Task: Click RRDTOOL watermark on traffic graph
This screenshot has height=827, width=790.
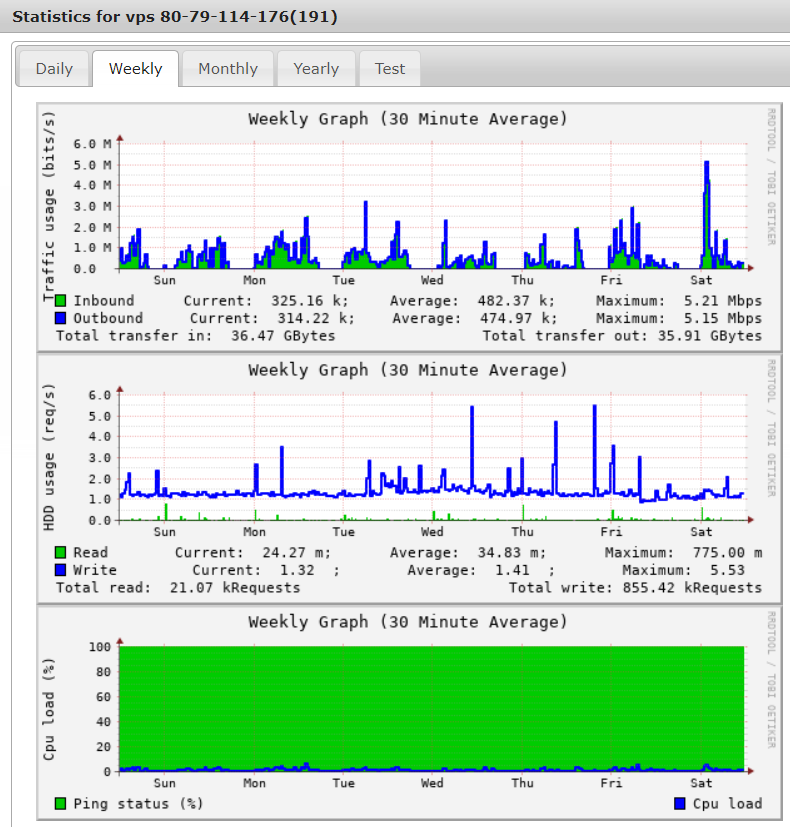Action: (771, 188)
